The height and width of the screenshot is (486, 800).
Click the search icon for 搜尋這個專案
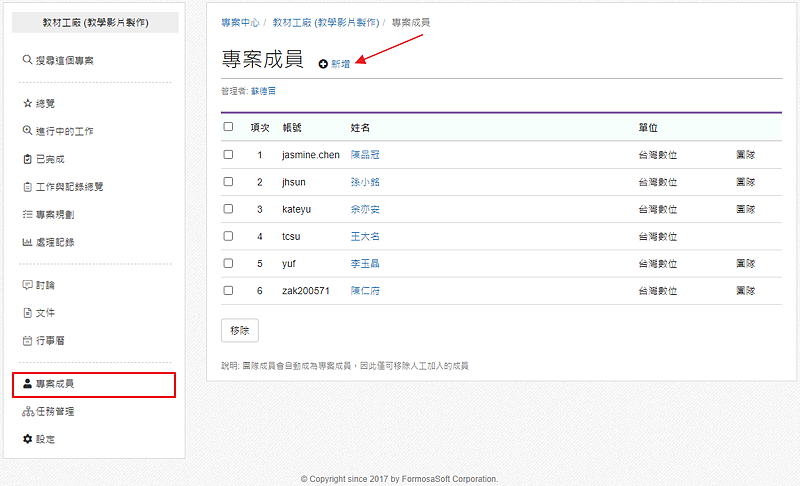[27, 60]
